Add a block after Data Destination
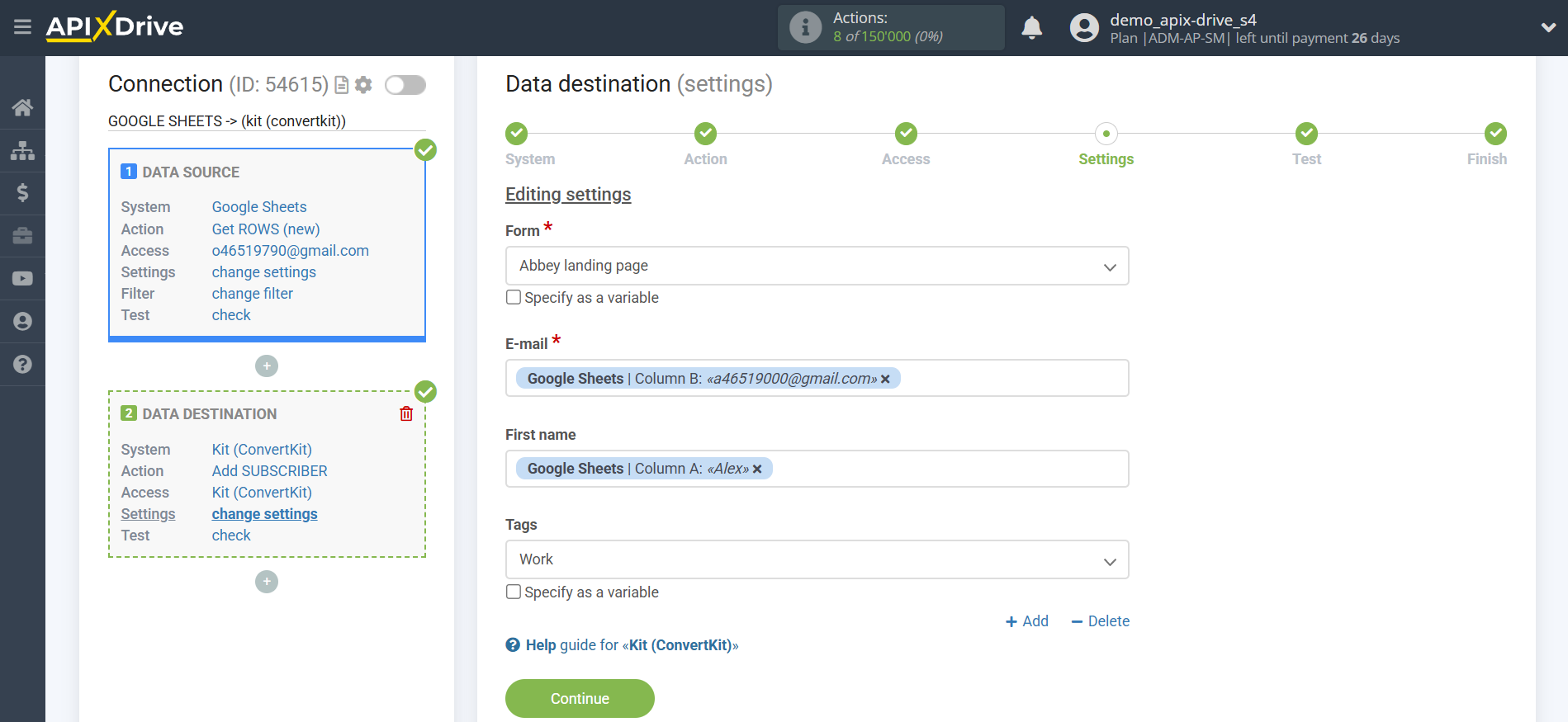 pos(267,582)
